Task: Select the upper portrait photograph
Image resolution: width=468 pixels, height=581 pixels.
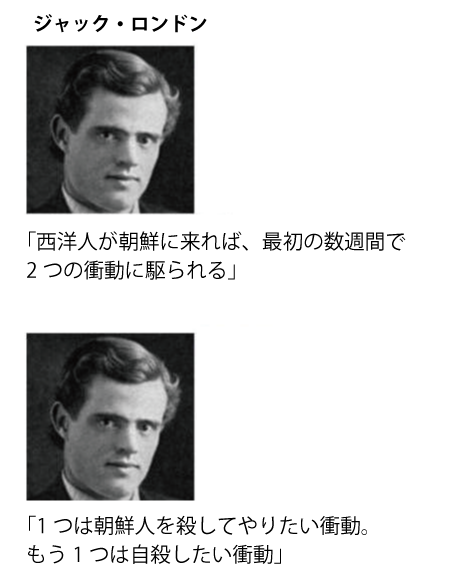Action: pos(110,130)
